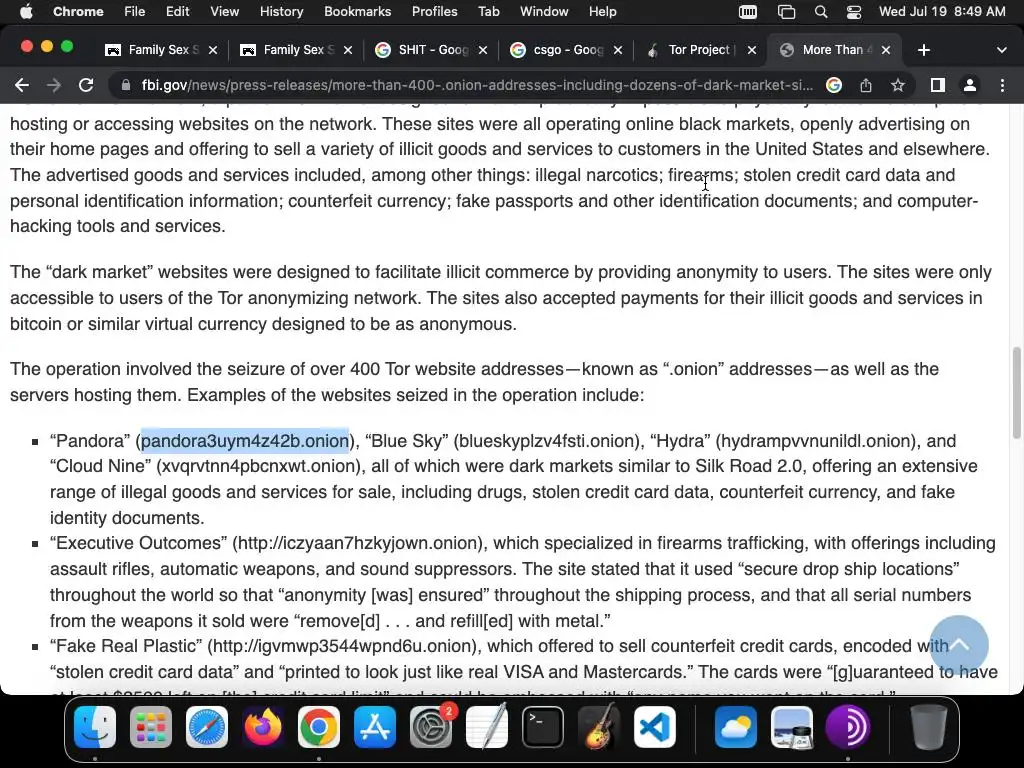1024x768 pixels.
Task: Open Preview from the Dock
Action: (x=792, y=727)
